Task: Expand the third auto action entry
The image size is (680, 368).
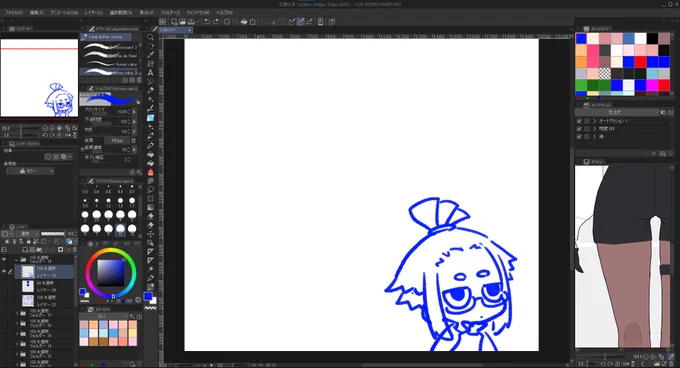Action: tap(595, 137)
